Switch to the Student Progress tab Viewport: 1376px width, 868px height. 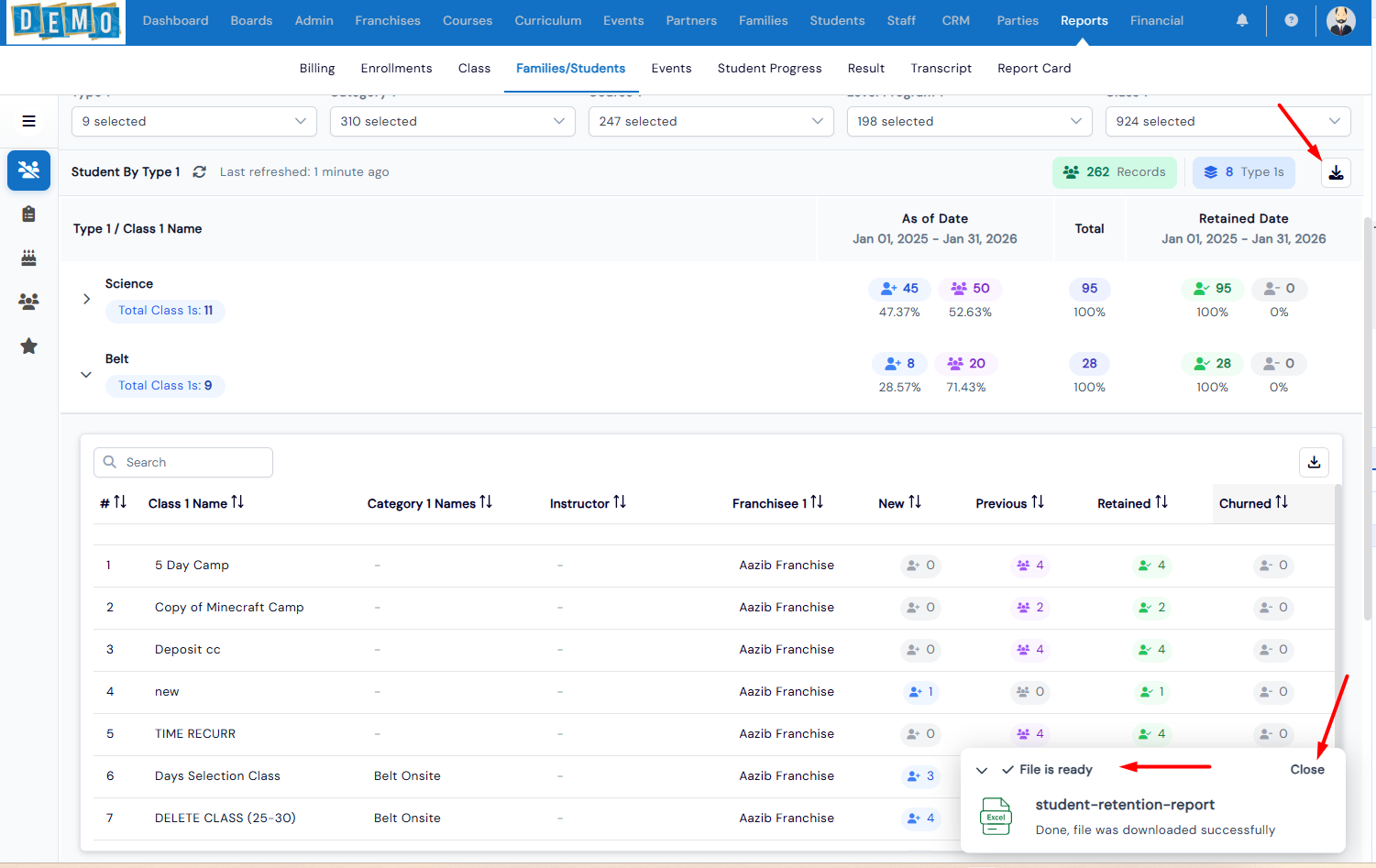tap(769, 69)
